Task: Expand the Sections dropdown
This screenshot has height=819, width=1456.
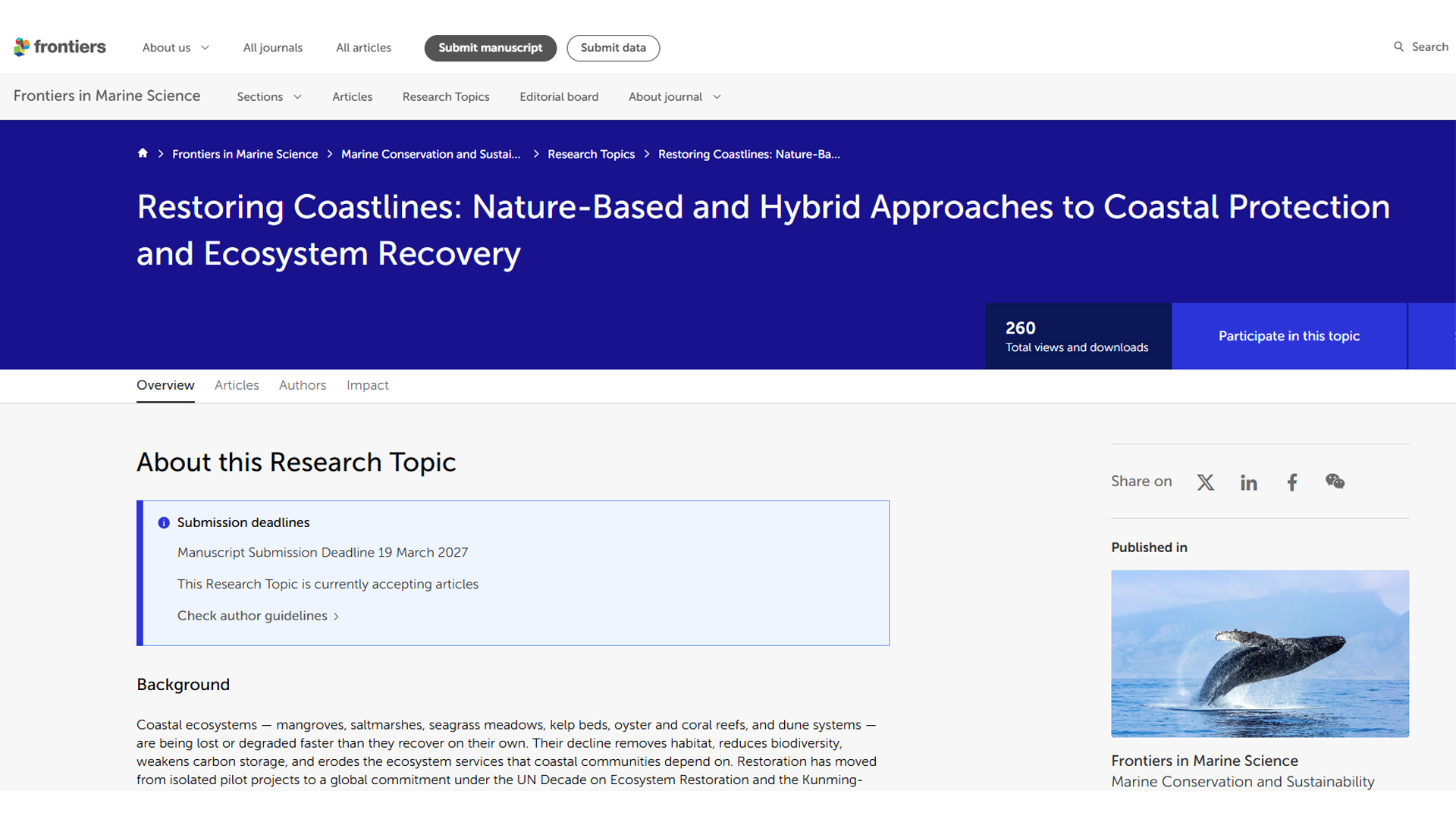Action: (x=269, y=97)
